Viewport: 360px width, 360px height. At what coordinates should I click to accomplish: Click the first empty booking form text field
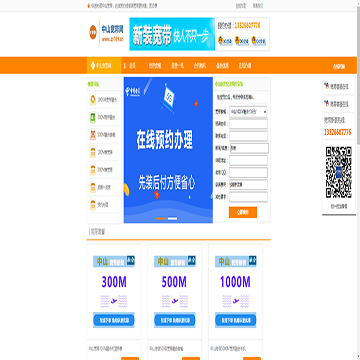[x=248, y=124]
